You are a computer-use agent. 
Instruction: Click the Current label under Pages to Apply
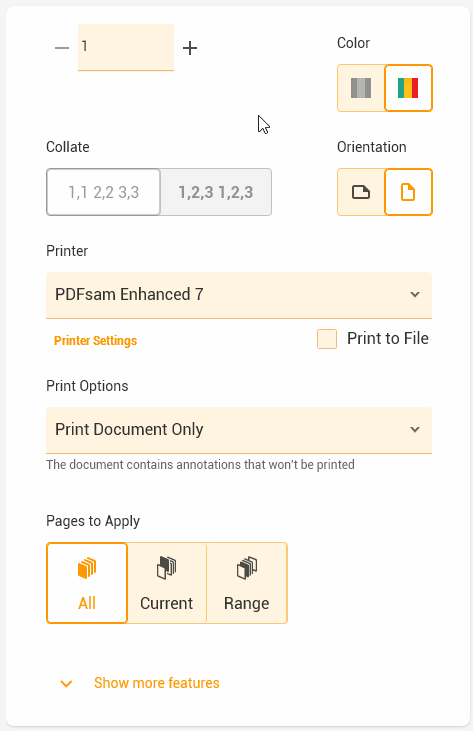point(166,603)
